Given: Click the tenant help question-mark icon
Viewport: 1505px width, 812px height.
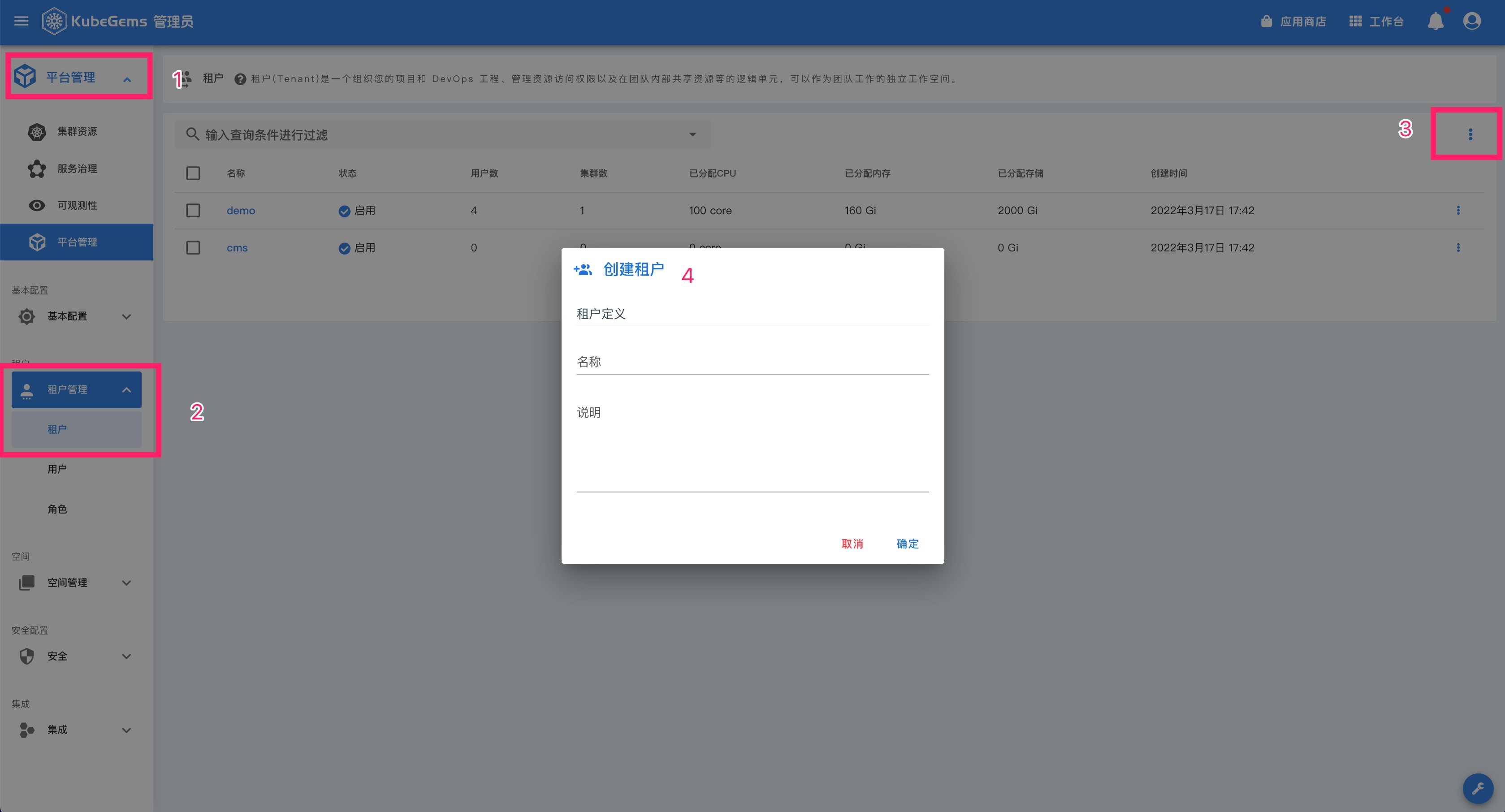Looking at the screenshot, I should tap(239, 79).
